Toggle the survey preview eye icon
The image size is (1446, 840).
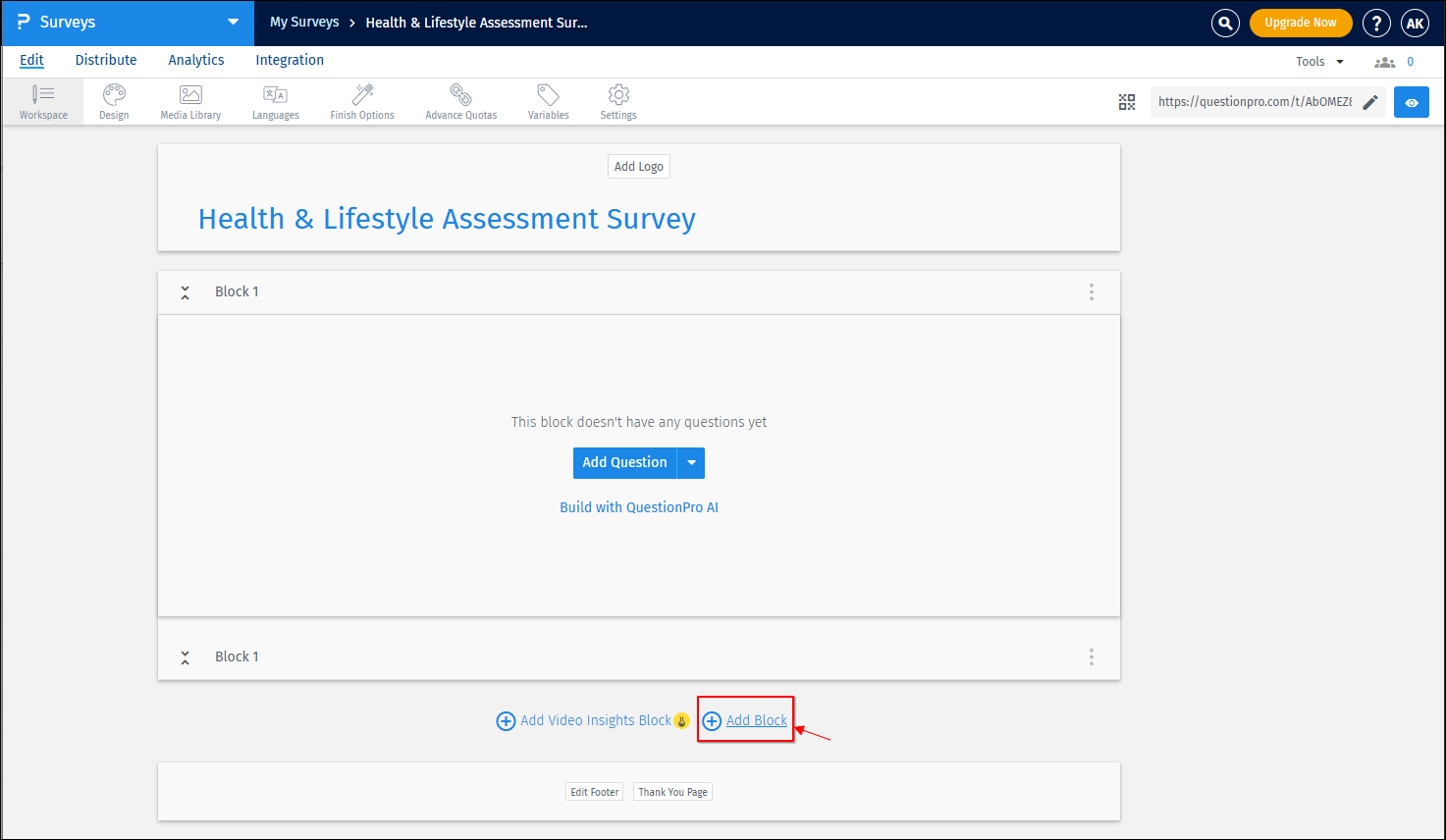click(x=1411, y=101)
